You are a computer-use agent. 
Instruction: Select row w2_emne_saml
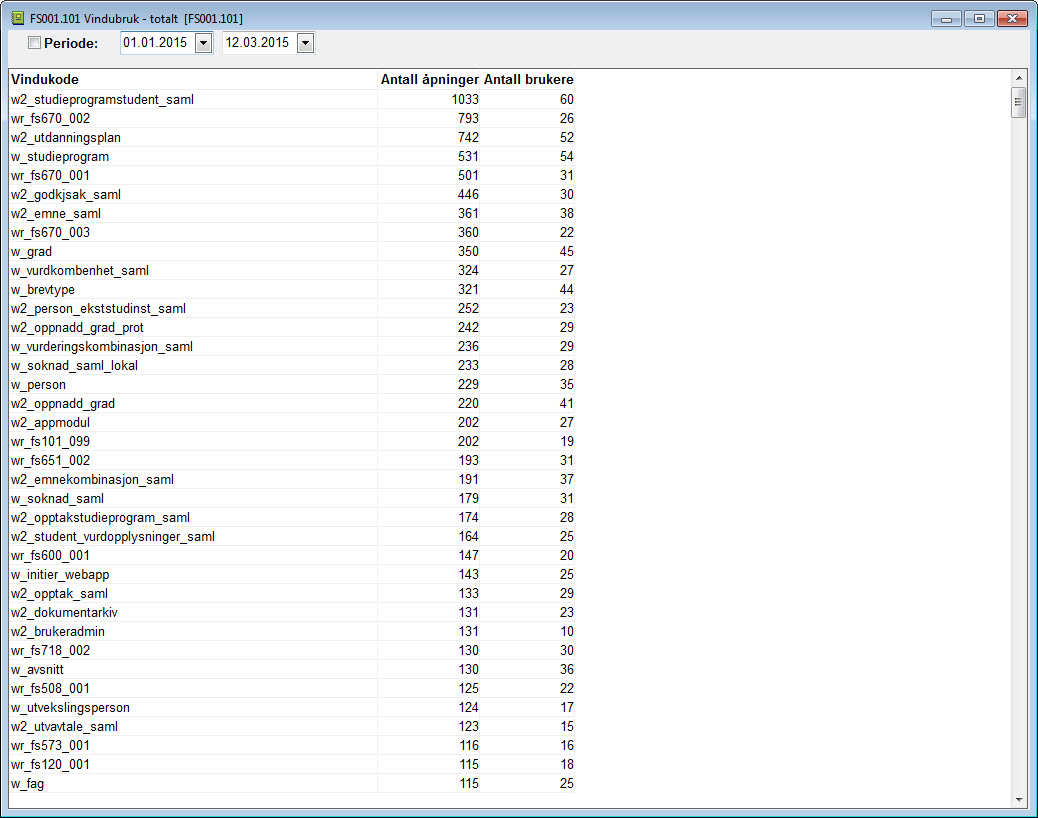[x=292, y=214]
